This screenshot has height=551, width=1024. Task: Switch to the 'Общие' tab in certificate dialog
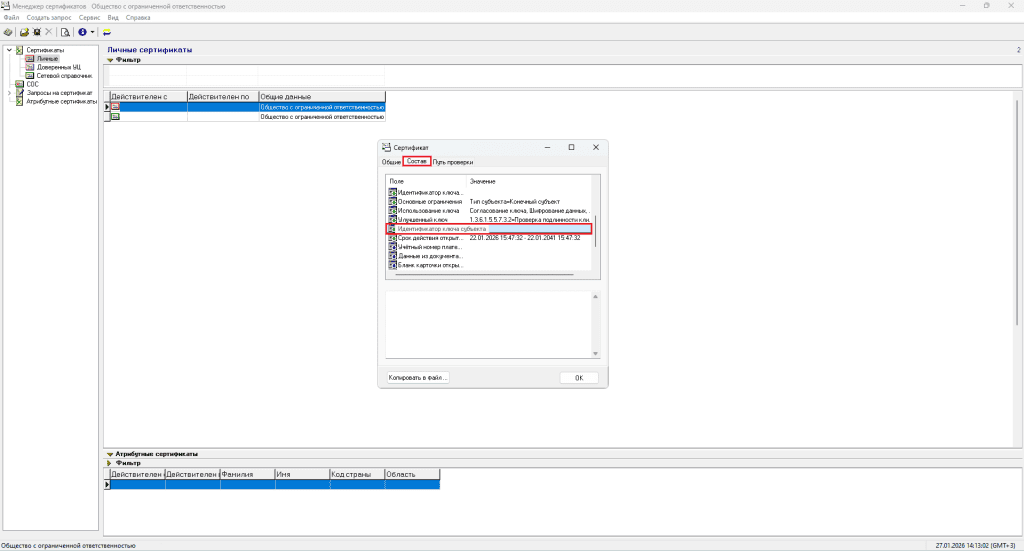coord(391,162)
